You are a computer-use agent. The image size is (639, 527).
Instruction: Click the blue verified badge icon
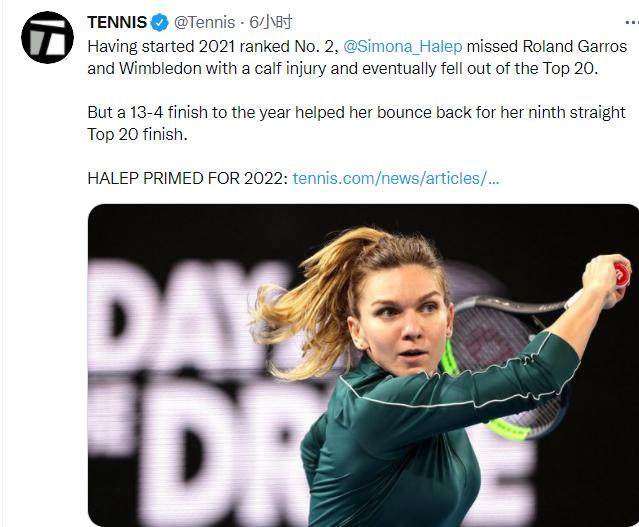click(158, 22)
